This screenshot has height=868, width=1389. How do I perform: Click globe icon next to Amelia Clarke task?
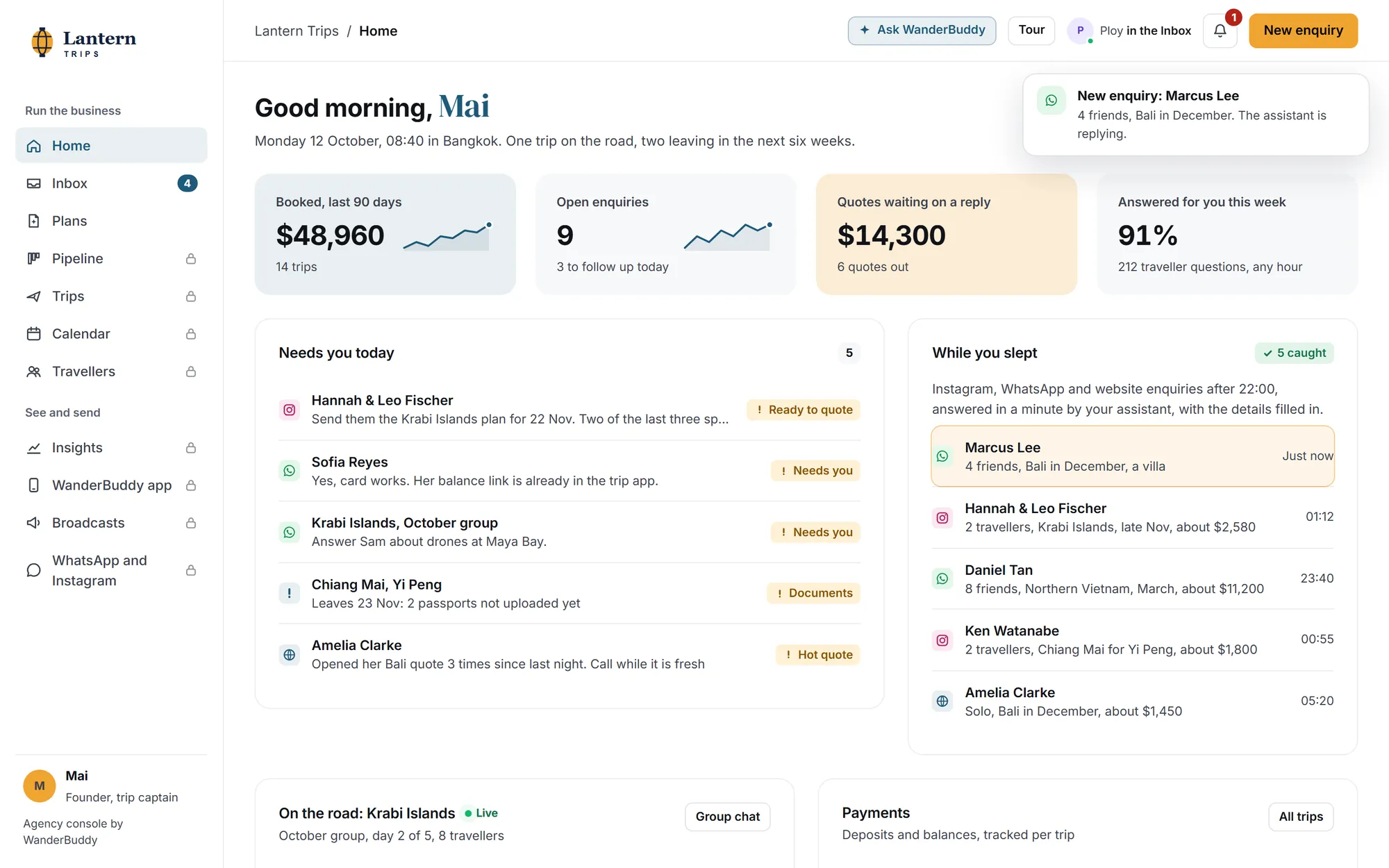tap(290, 655)
